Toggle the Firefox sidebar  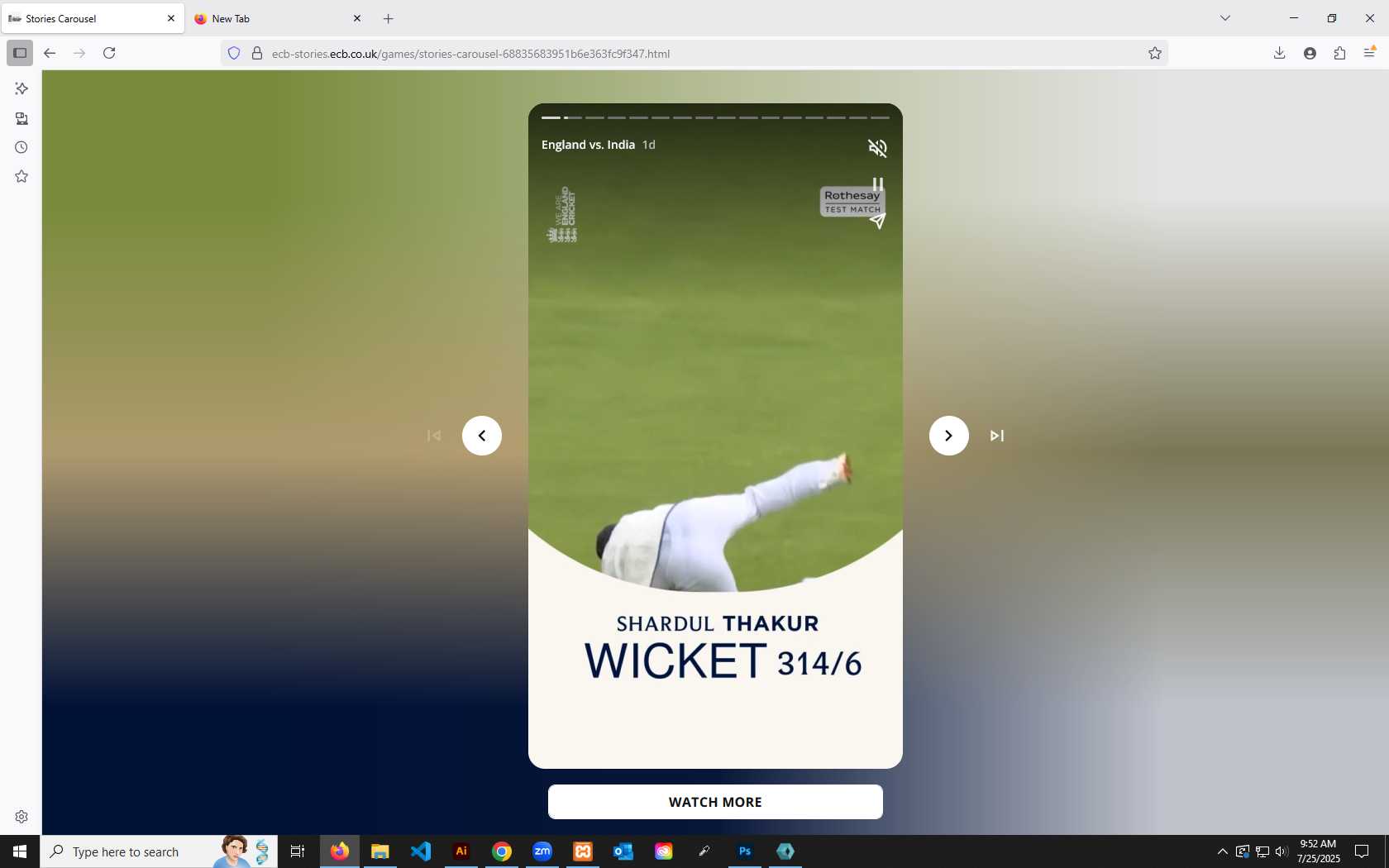click(20, 53)
